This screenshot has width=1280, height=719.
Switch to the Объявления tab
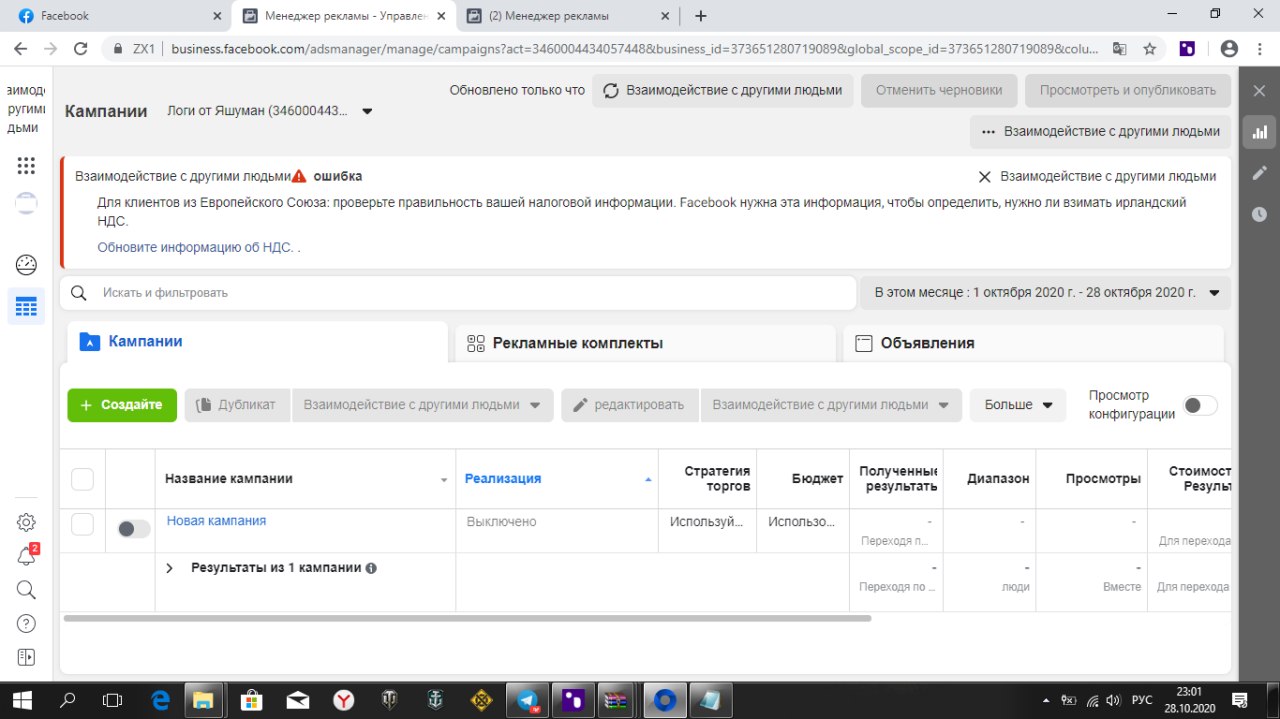[1033, 343]
